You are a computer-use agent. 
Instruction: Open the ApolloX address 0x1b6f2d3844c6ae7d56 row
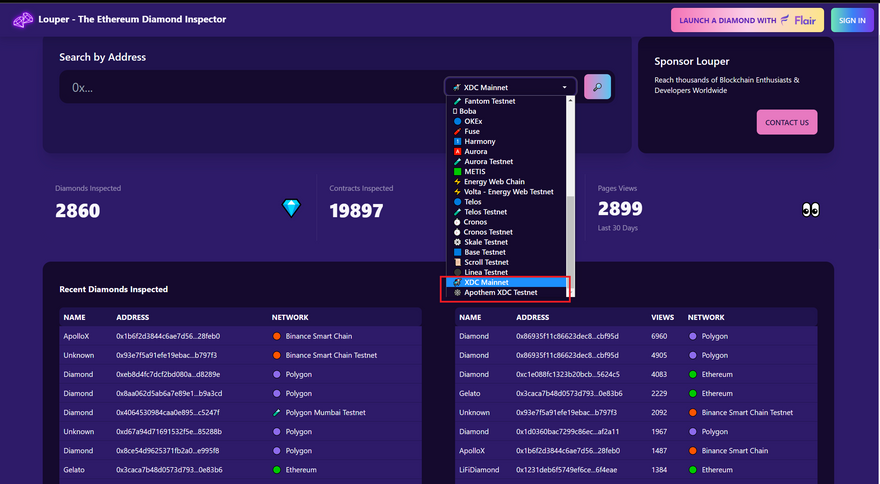click(168, 336)
